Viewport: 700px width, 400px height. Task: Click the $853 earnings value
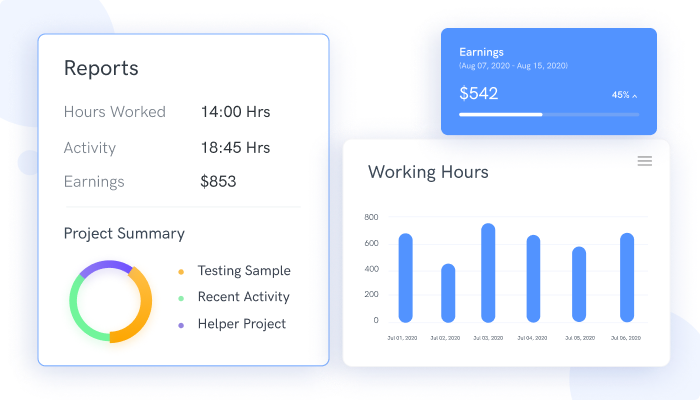(218, 181)
